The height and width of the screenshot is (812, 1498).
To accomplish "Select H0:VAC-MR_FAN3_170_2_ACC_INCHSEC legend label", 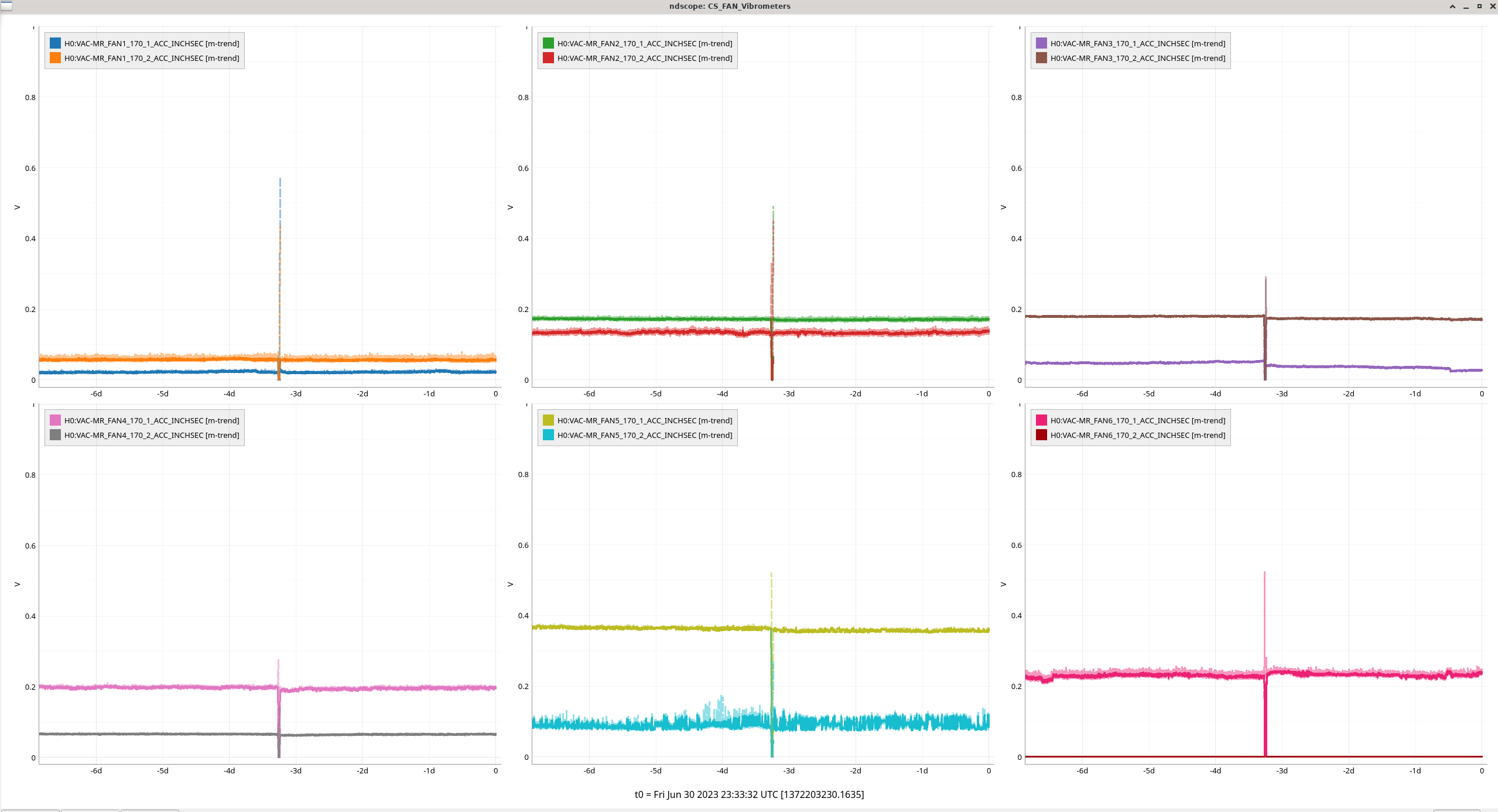I will tap(1137, 58).
